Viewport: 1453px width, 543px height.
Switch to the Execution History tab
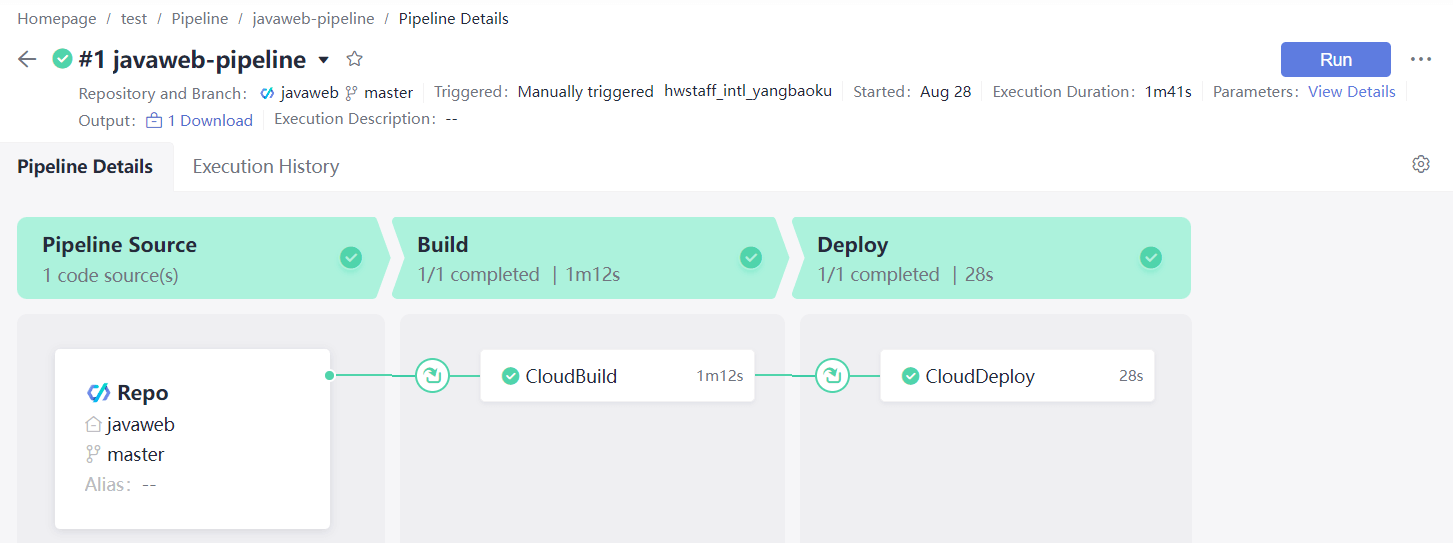(x=266, y=167)
